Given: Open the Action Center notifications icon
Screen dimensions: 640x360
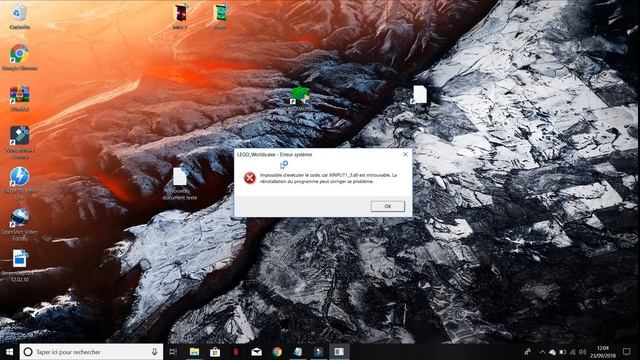Looking at the screenshot, I should click(x=627, y=351).
